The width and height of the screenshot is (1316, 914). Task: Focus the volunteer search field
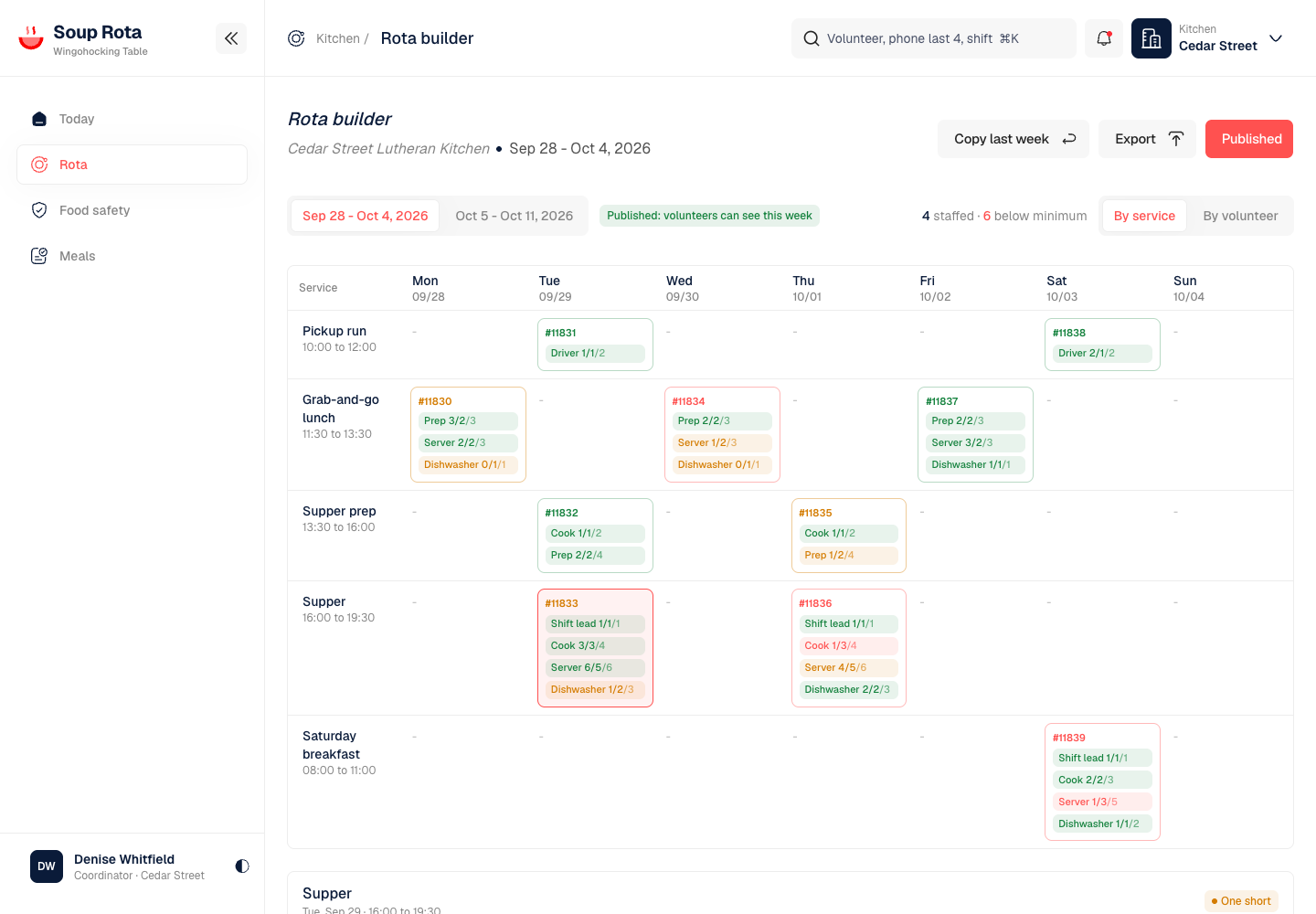tap(934, 38)
